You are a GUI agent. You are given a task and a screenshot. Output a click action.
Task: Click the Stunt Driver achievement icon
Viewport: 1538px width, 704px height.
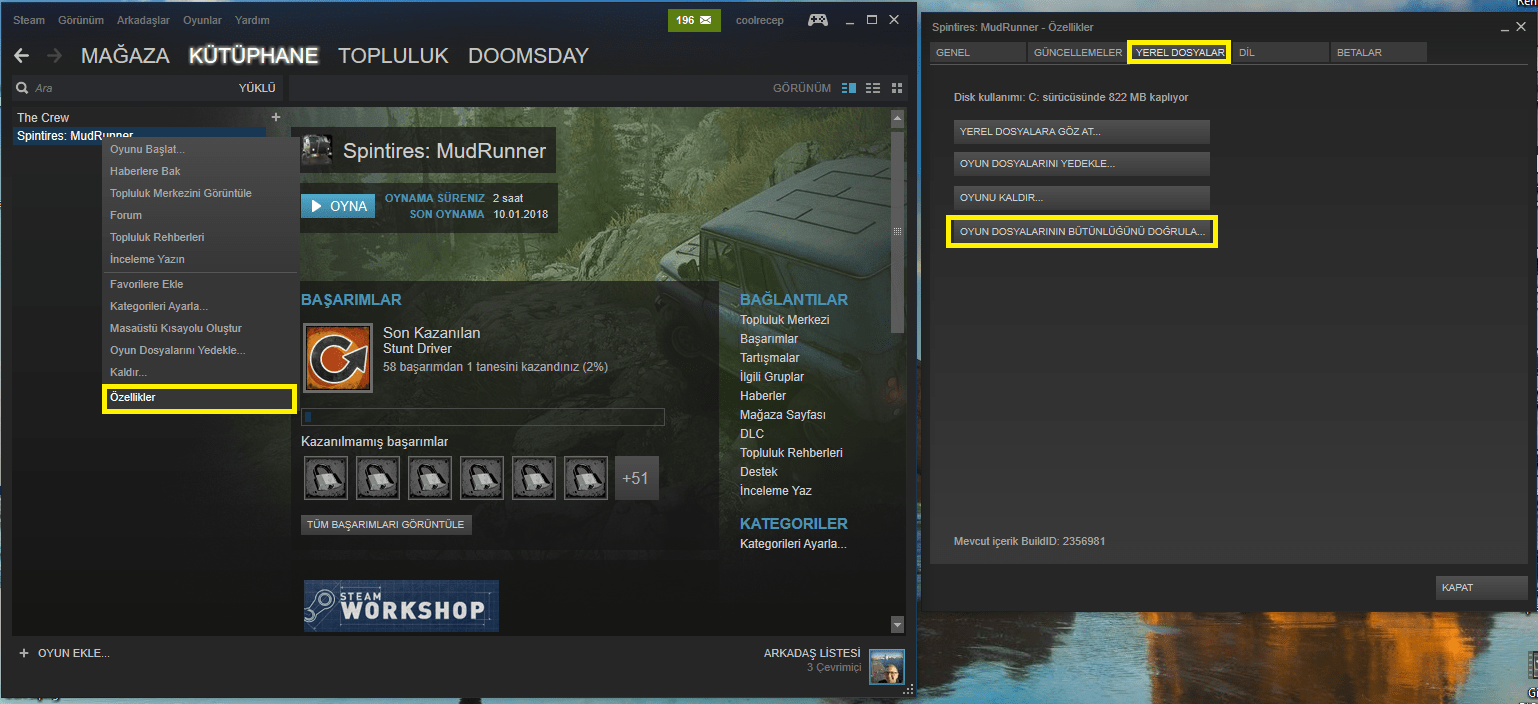coord(337,357)
